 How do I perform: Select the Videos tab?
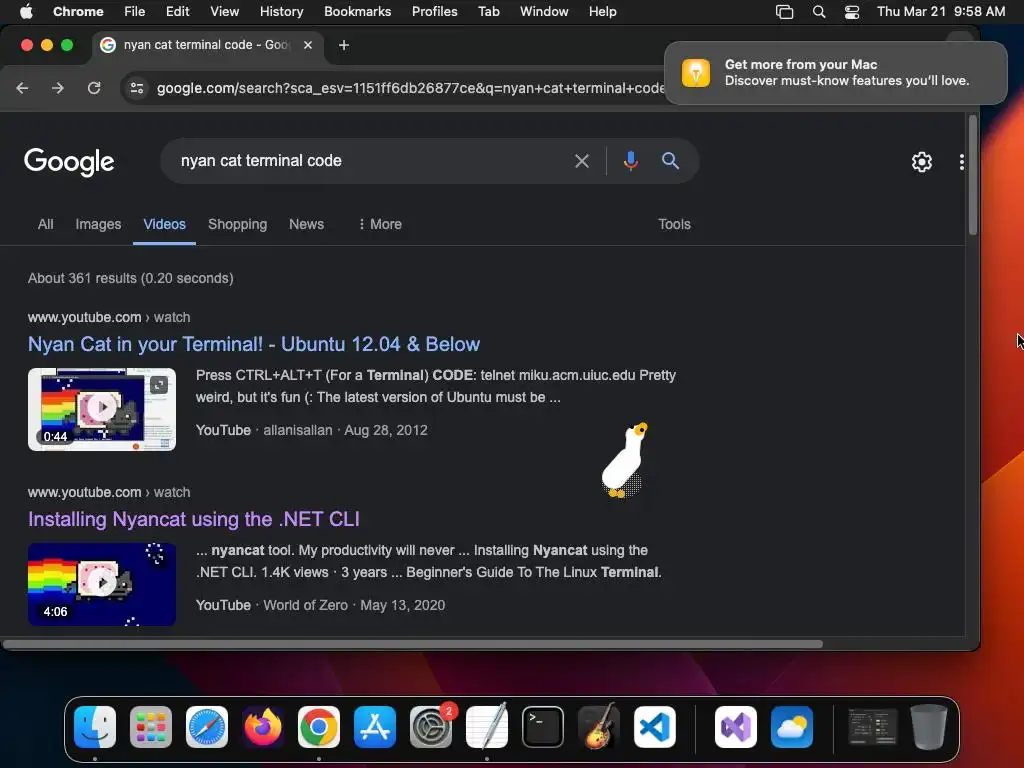[x=165, y=224]
